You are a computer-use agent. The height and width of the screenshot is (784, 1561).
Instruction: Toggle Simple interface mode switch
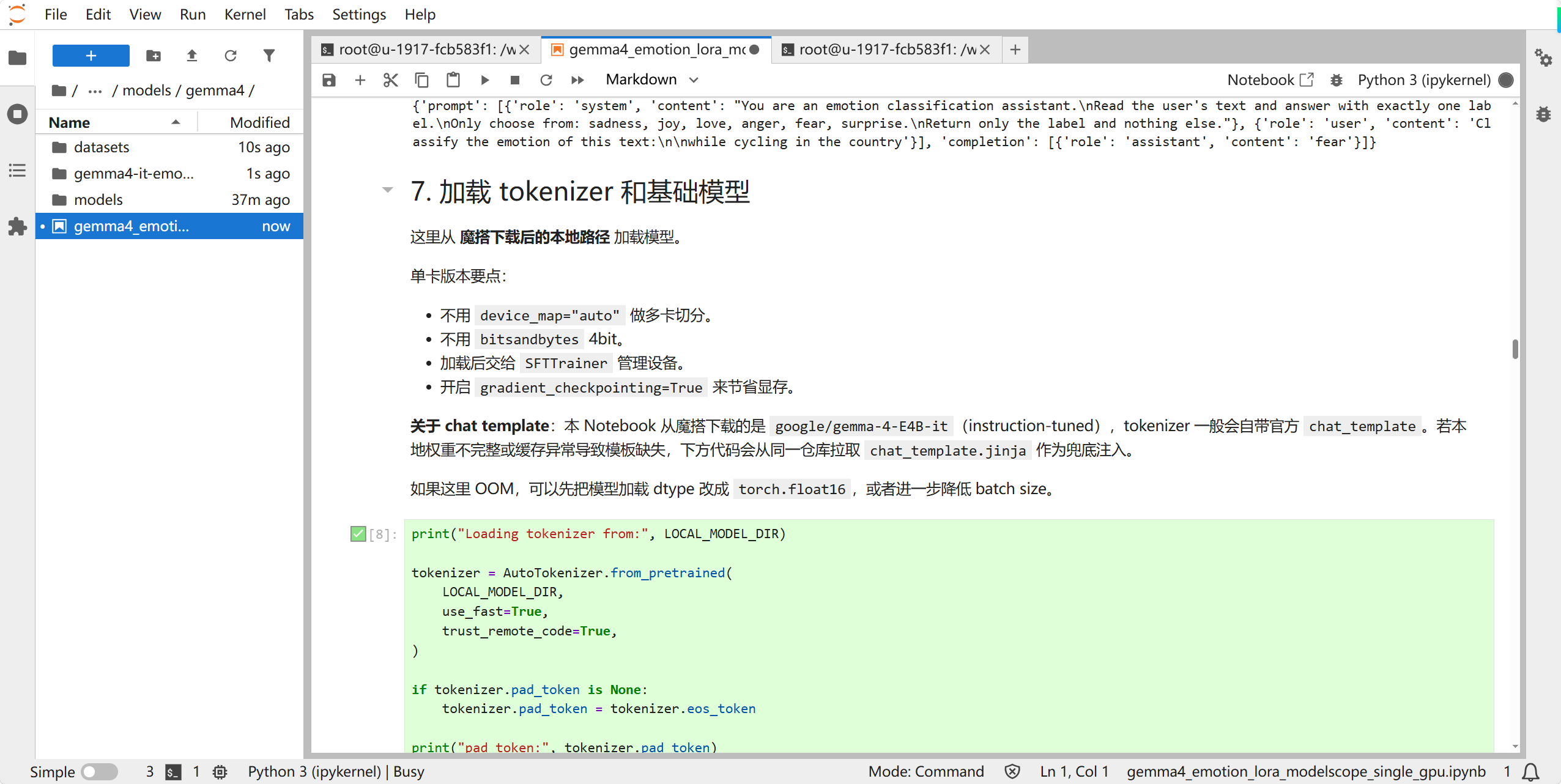click(100, 772)
